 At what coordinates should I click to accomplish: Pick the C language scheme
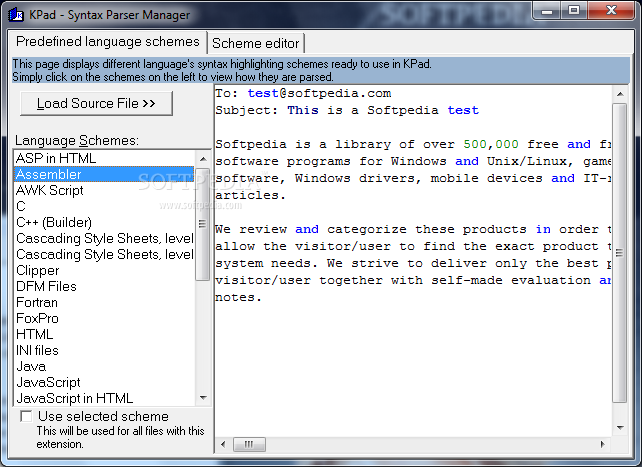click(x=104, y=206)
